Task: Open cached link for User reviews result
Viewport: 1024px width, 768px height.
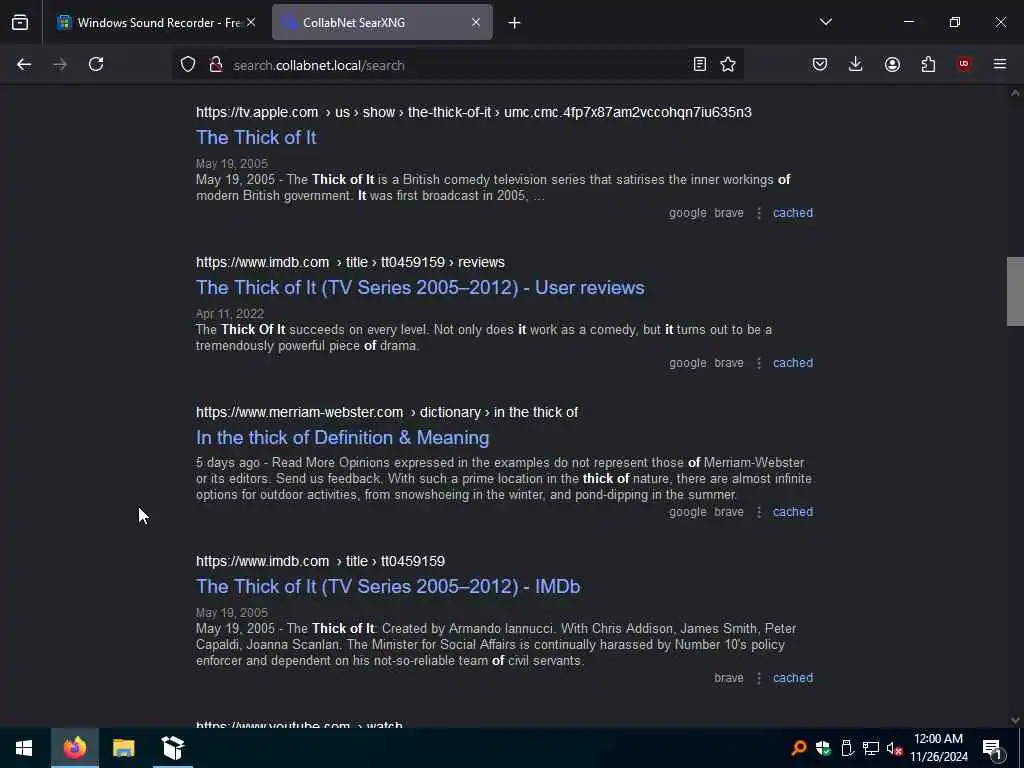Action: 793,363
